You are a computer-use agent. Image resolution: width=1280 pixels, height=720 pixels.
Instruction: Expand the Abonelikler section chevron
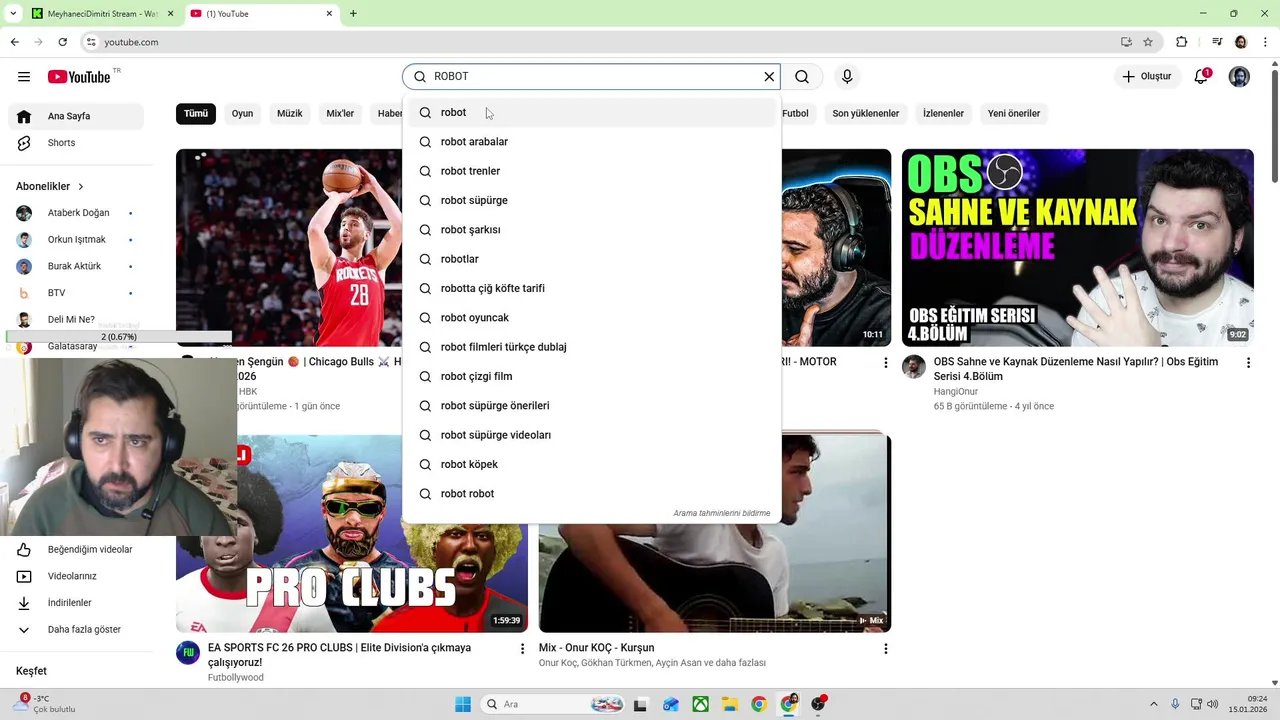[x=81, y=187]
